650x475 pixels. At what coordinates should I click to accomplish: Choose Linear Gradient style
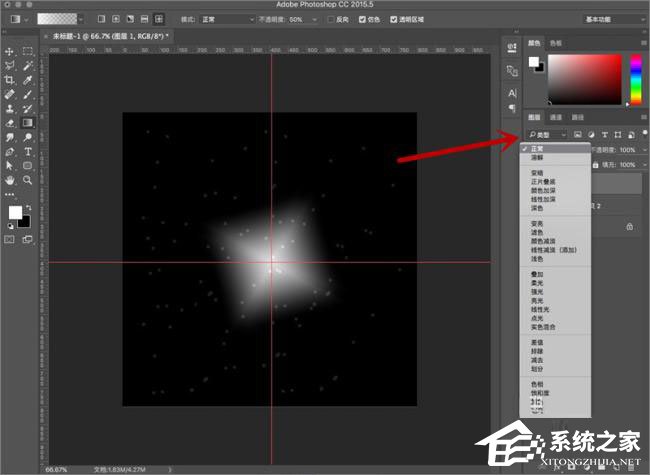click(x=101, y=19)
